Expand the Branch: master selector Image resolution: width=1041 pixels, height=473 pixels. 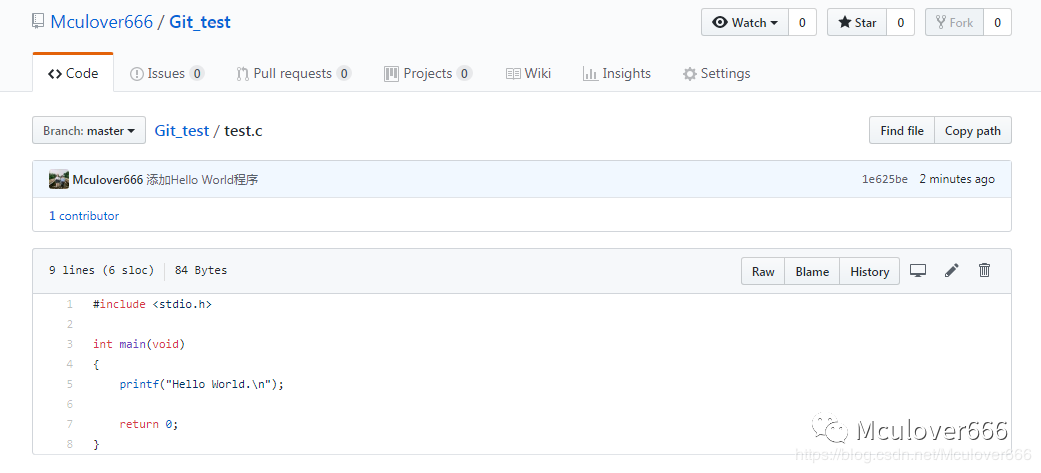(x=89, y=131)
